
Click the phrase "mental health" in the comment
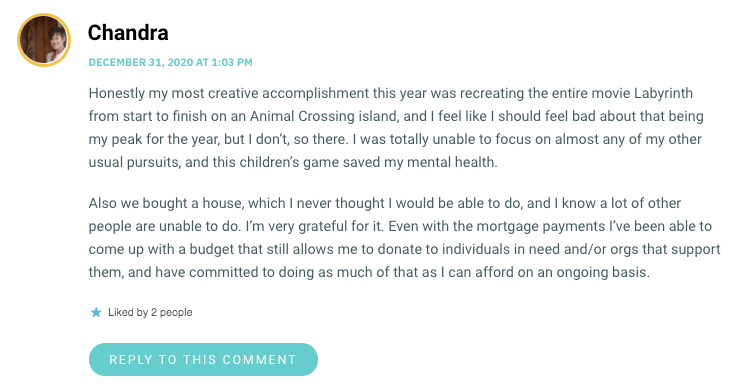(x=451, y=162)
